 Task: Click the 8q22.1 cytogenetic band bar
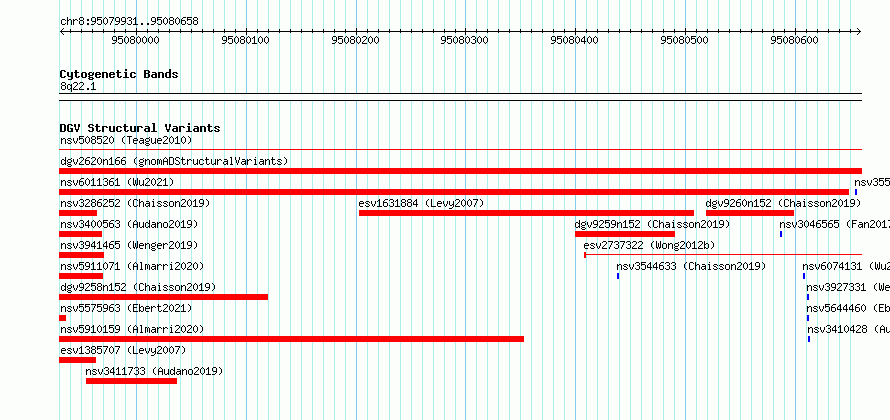[460, 97]
